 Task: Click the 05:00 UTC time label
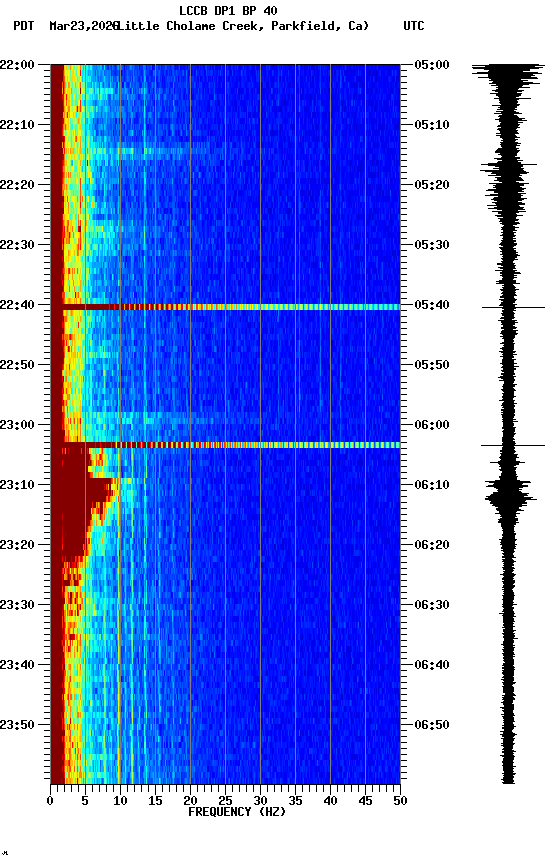click(x=432, y=64)
